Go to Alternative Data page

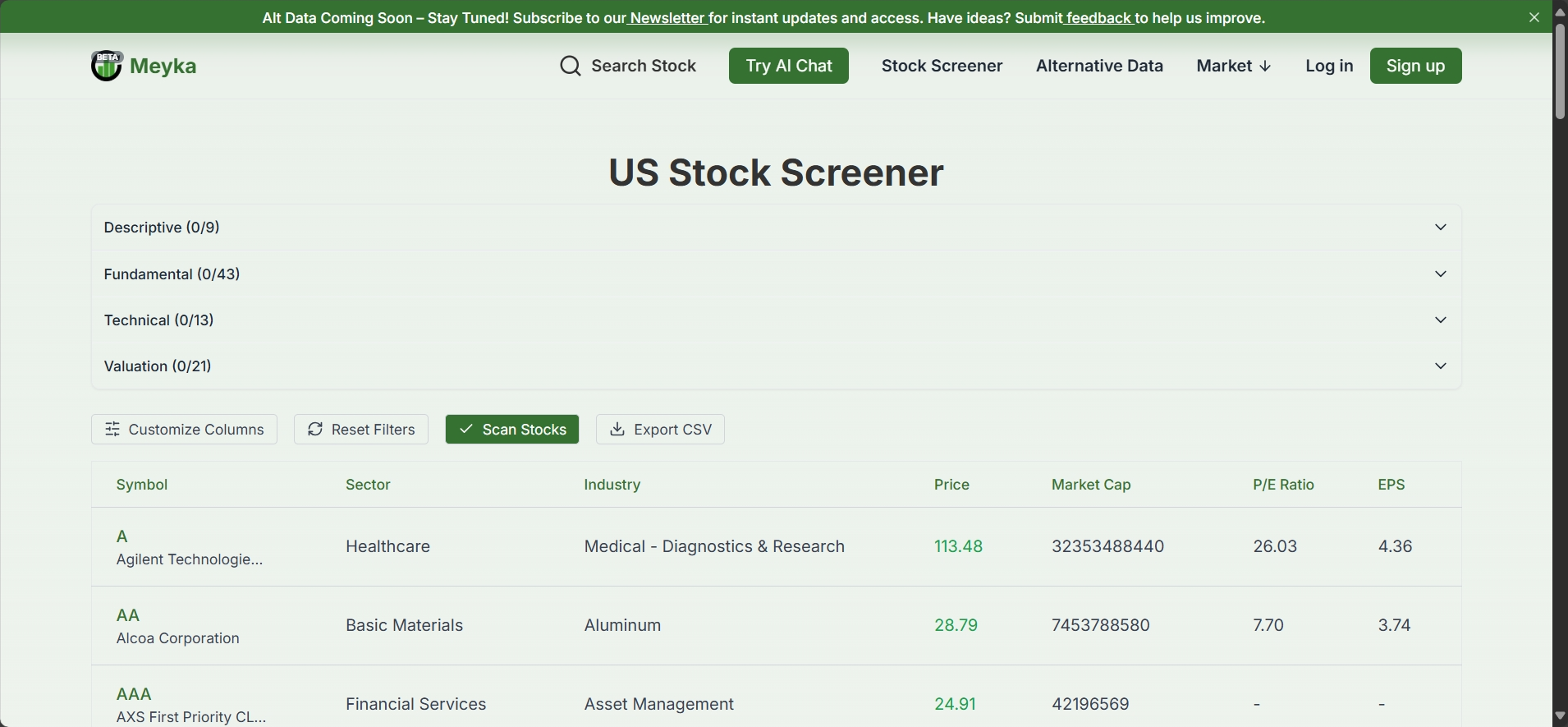[x=1098, y=66]
